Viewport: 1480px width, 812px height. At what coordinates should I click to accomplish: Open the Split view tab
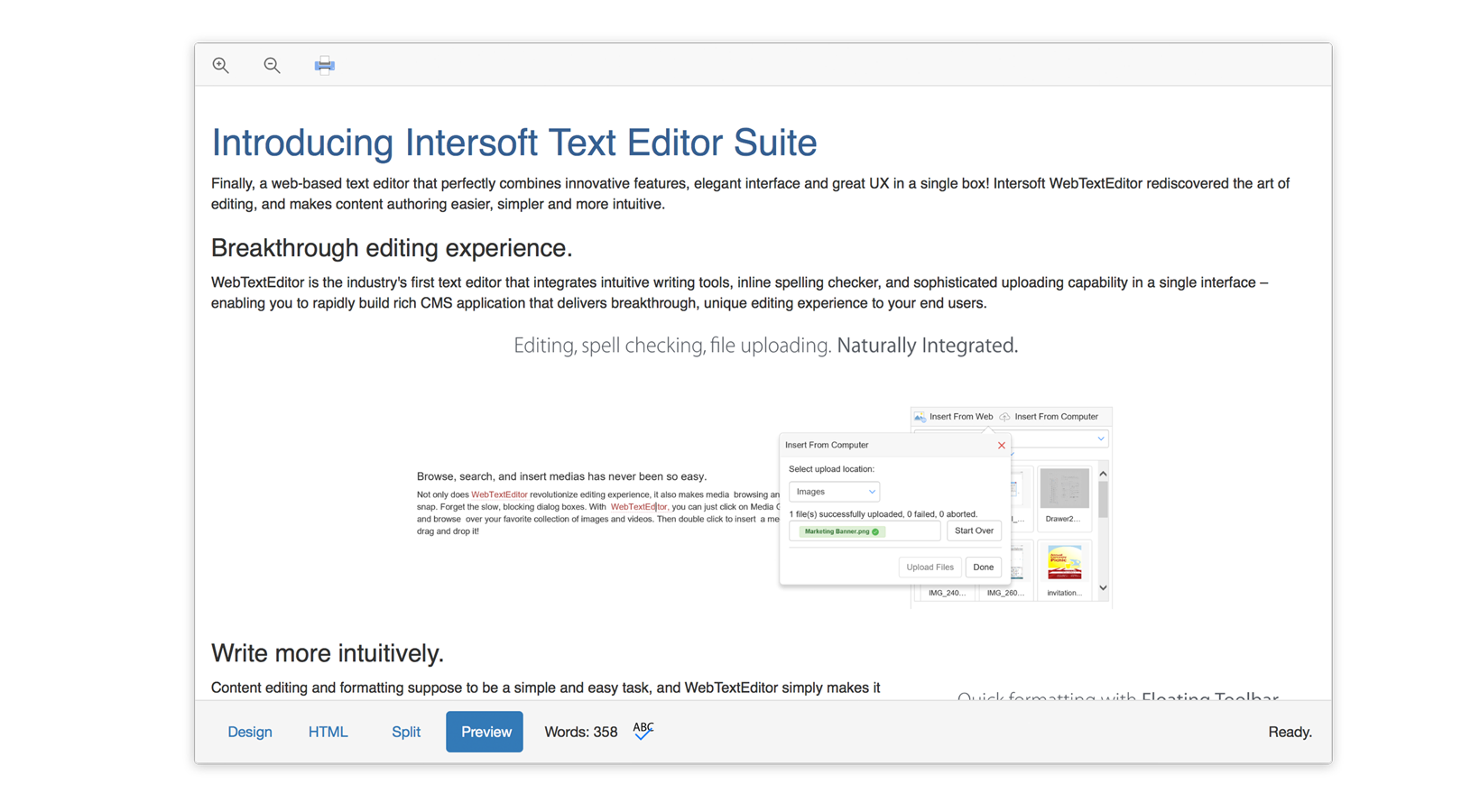pos(406,732)
